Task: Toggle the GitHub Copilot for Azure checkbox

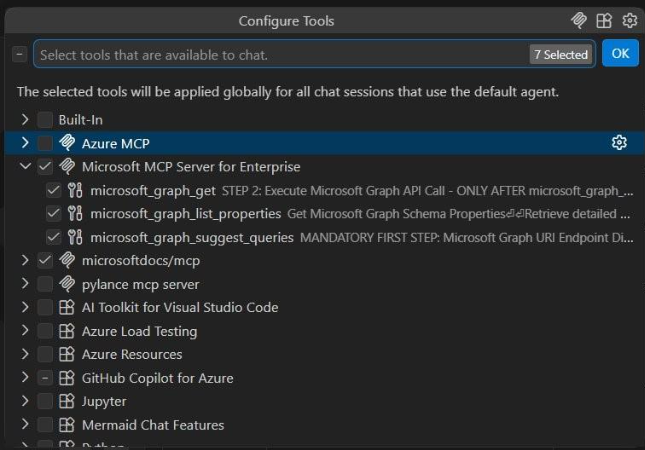Action: (45, 378)
